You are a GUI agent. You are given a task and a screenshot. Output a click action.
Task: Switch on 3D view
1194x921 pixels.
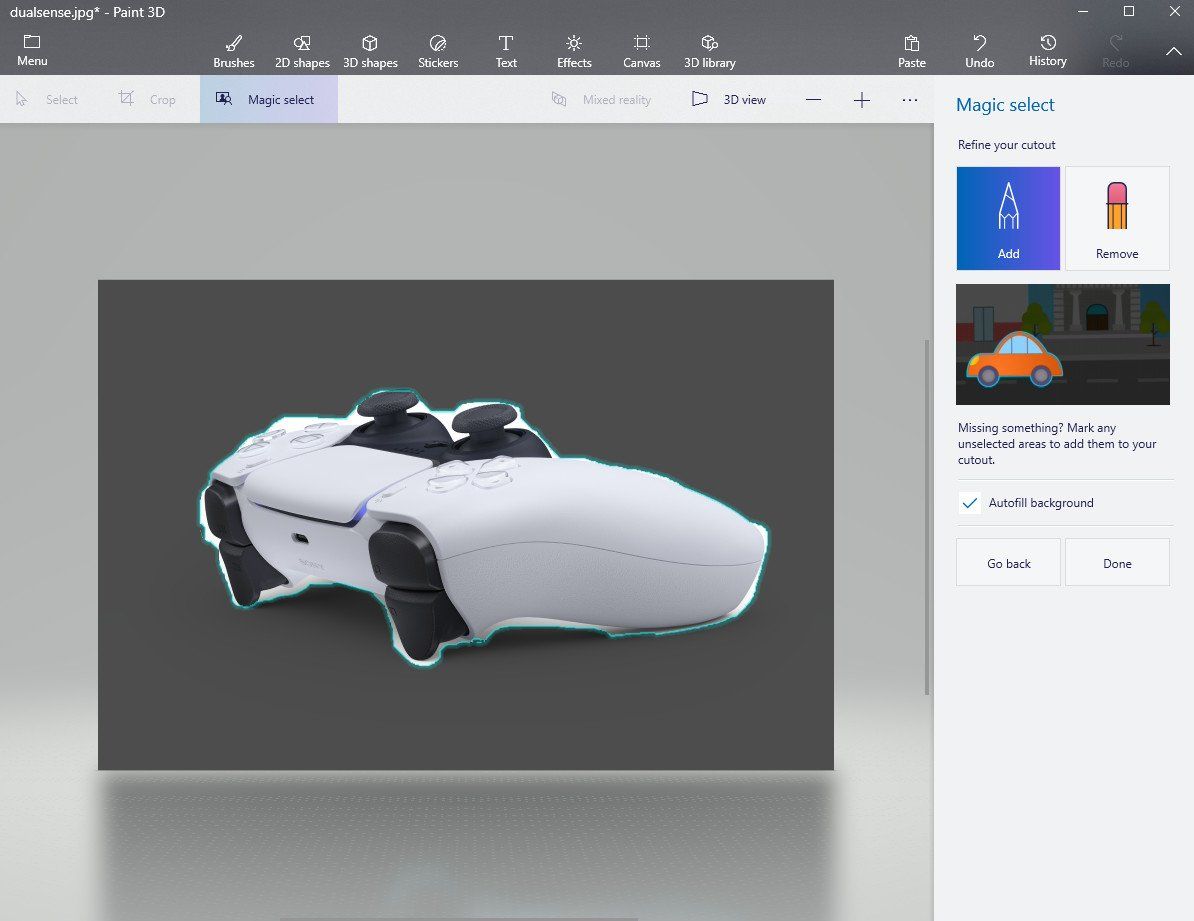pyautogui.click(x=729, y=99)
